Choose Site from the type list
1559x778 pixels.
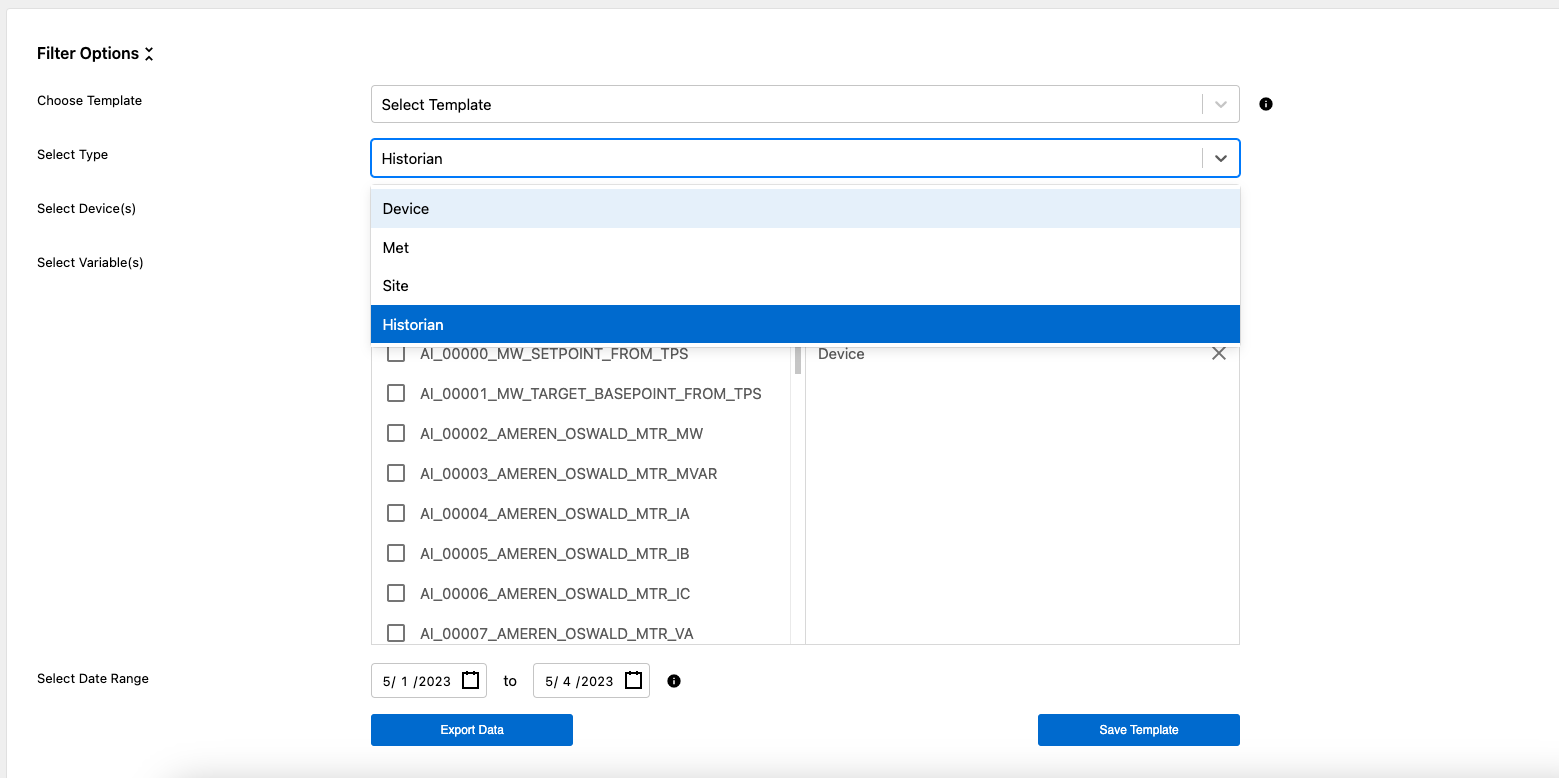(805, 286)
